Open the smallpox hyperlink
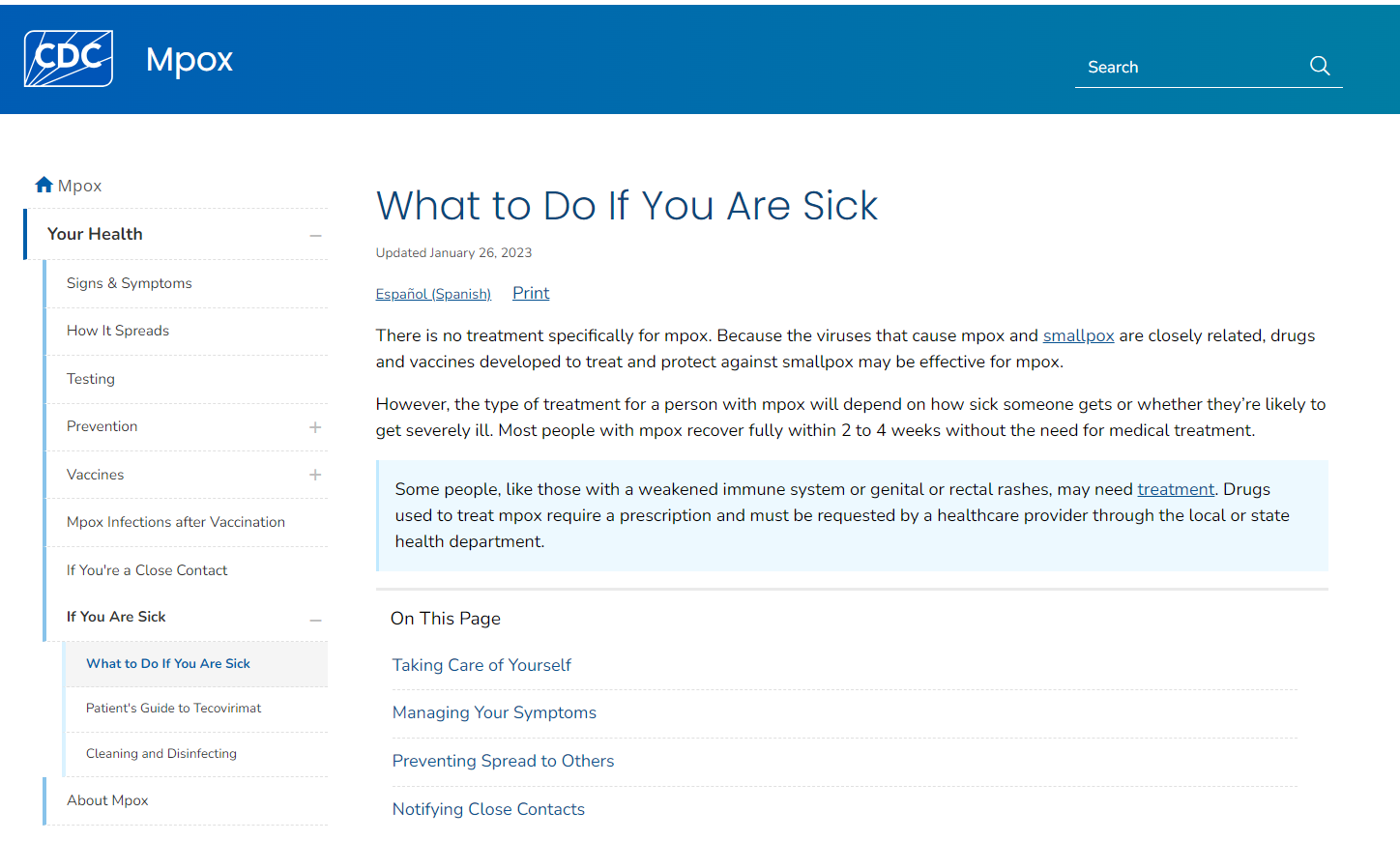1400x841 pixels. coord(1078,335)
